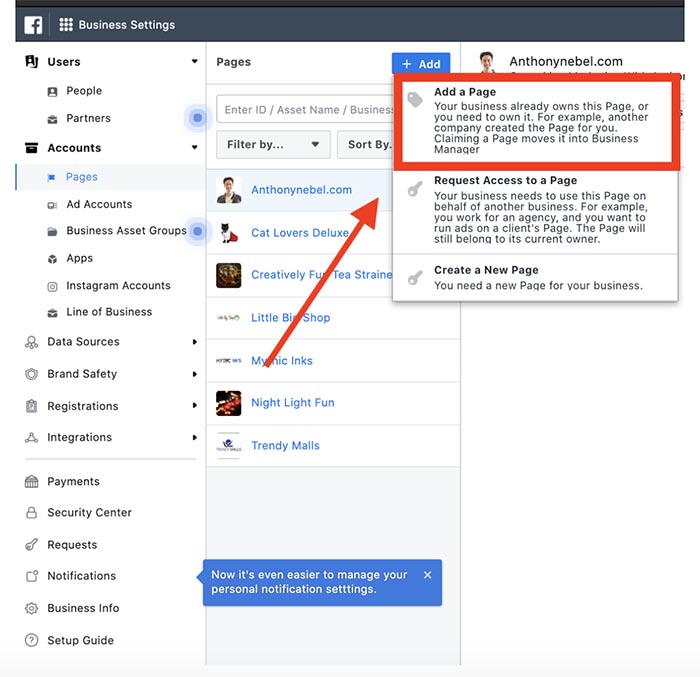The height and width of the screenshot is (677, 700).
Task: Click the asset search input field
Action: 305,109
